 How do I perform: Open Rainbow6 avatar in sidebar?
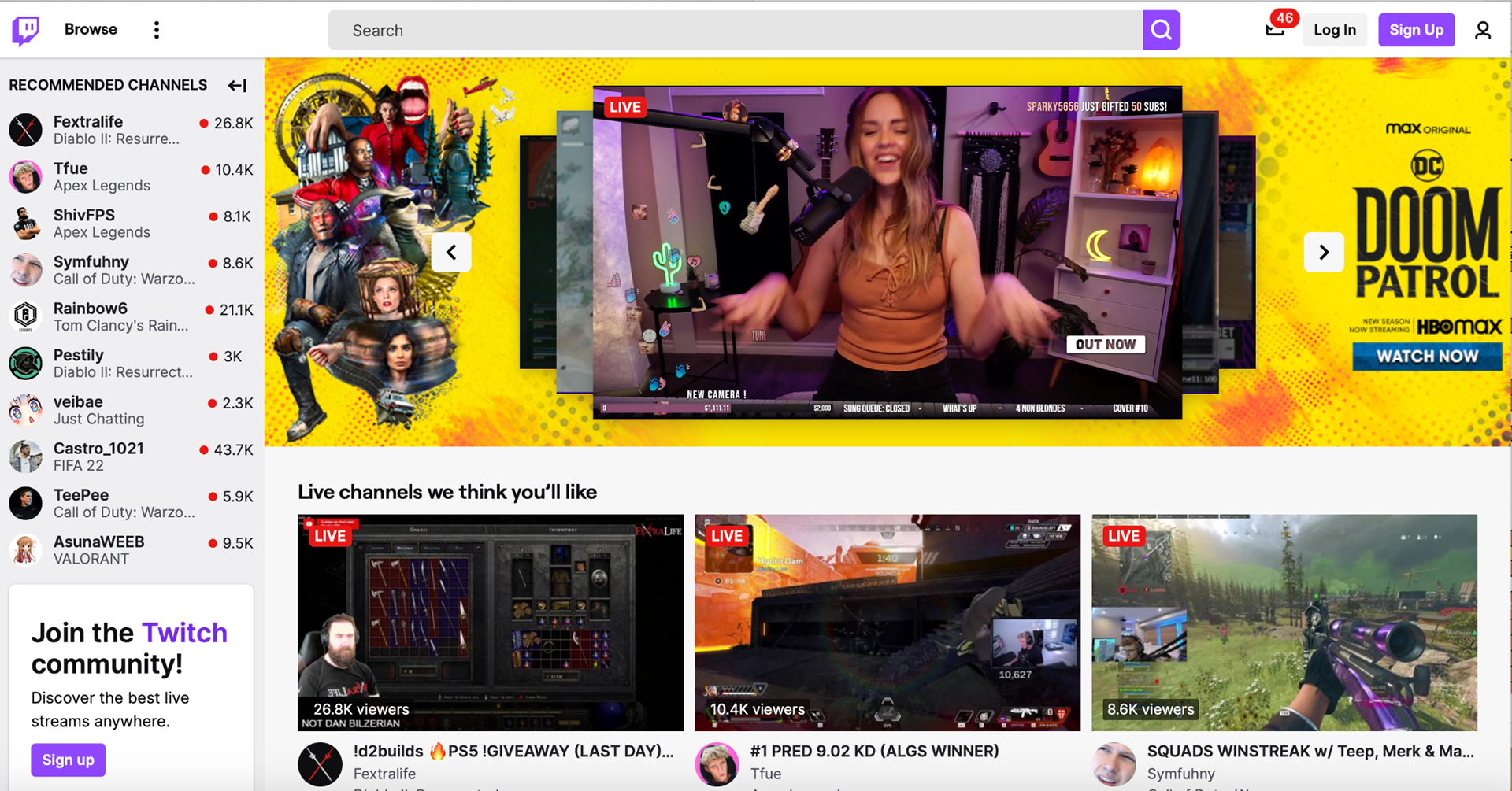pyautogui.click(x=25, y=316)
